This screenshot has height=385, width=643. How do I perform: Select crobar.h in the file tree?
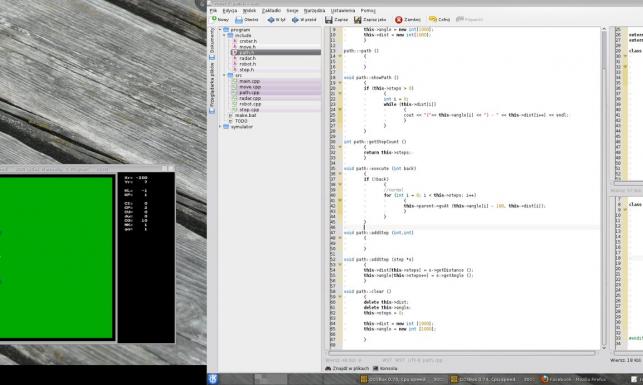(248, 41)
